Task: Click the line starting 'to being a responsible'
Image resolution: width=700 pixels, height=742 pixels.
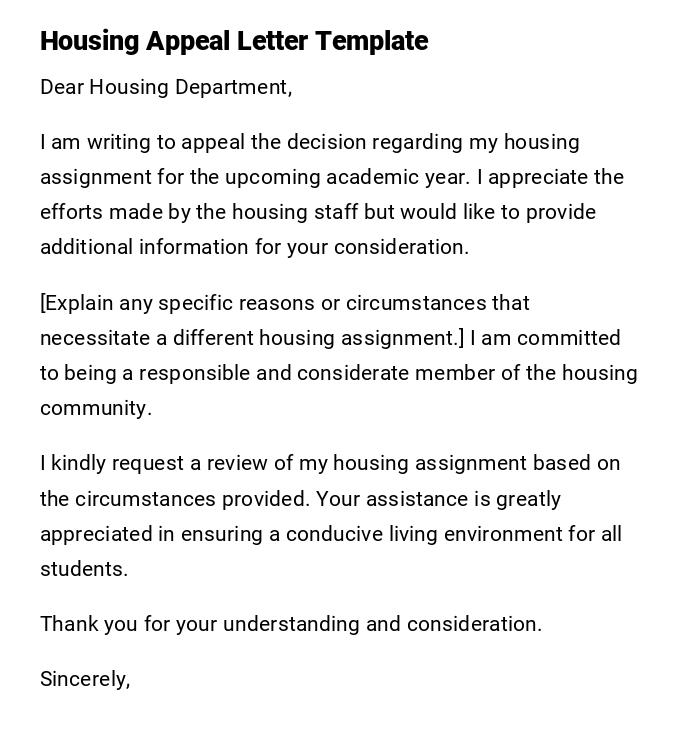Action: coord(339,373)
